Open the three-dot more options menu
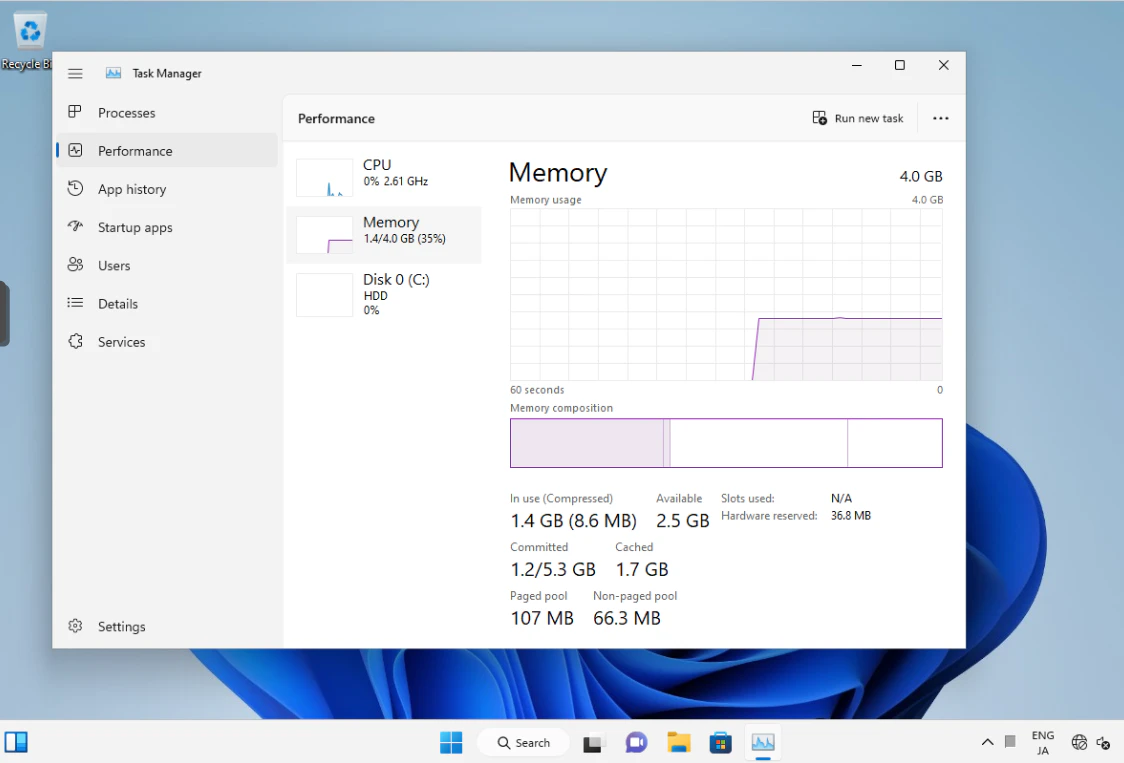1124x763 pixels. (x=940, y=118)
